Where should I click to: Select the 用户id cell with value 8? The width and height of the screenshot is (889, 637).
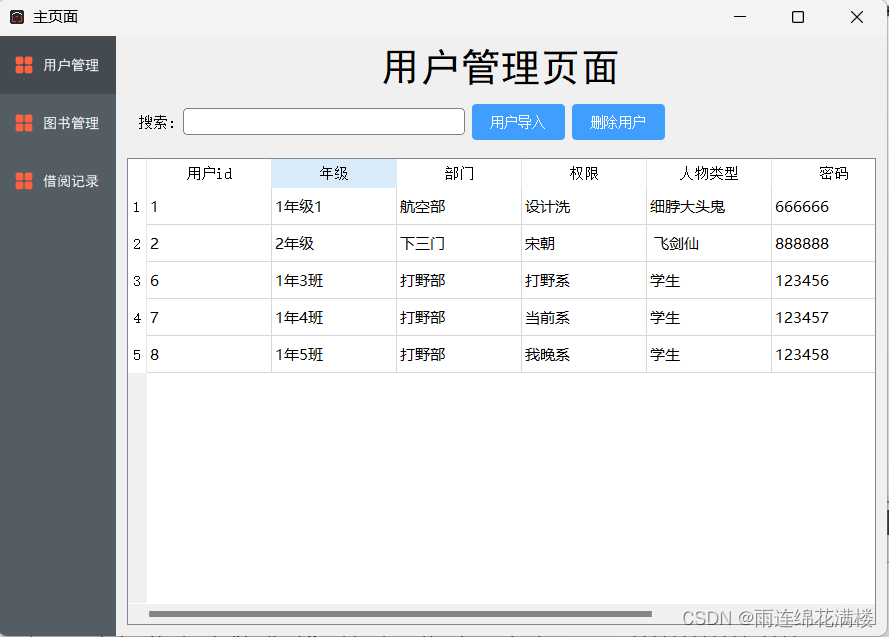pos(209,355)
